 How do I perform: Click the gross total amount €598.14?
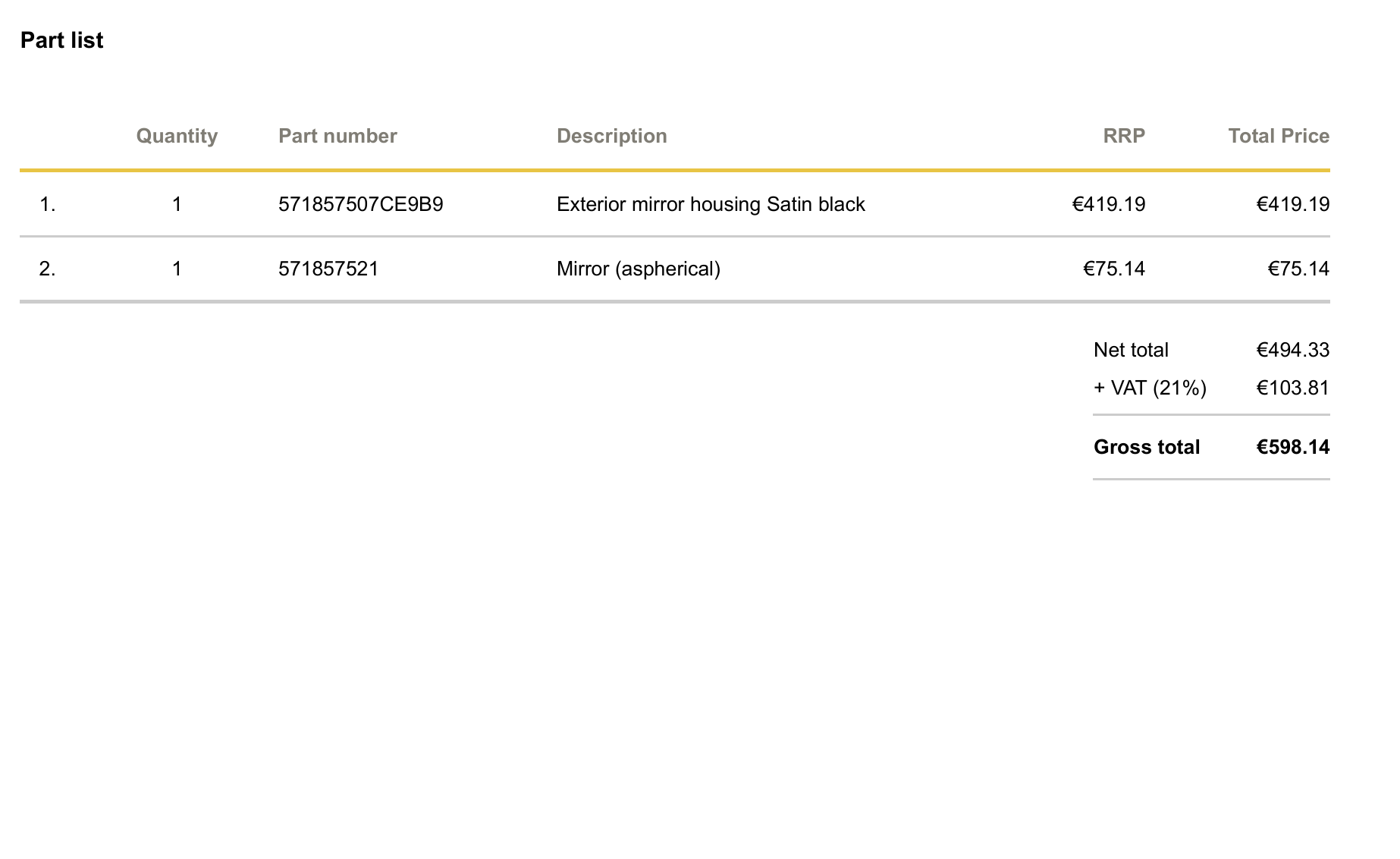[x=1293, y=447]
